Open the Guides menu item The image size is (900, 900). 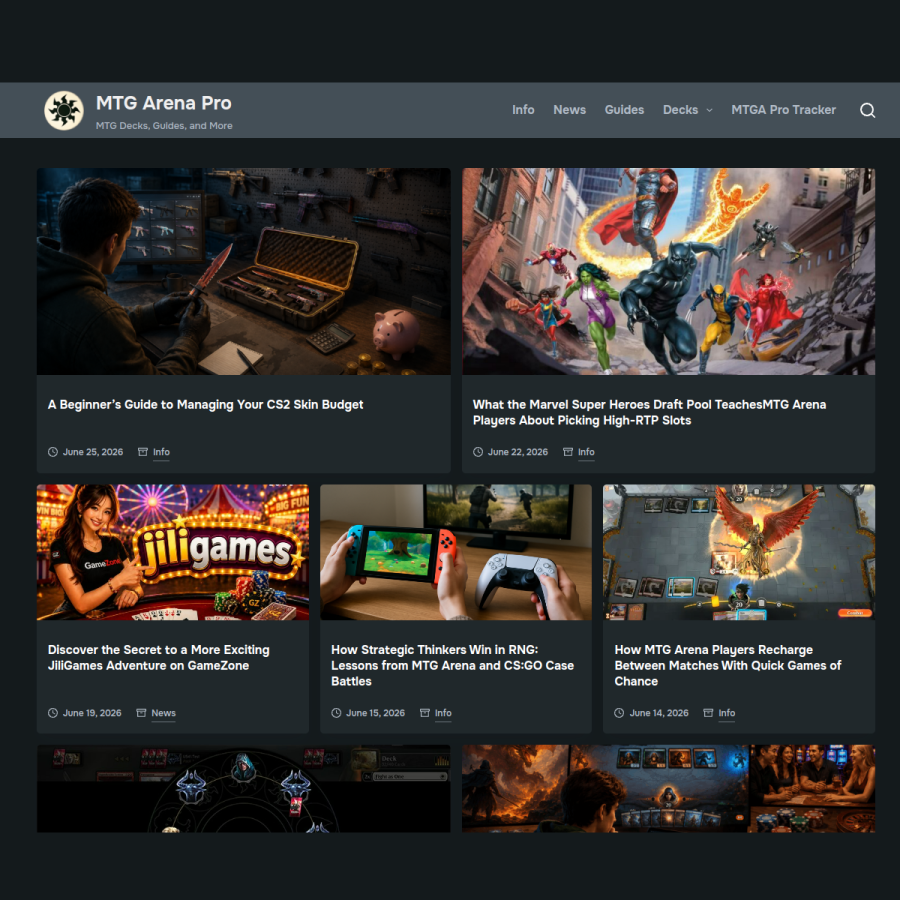click(x=624, y=110)
